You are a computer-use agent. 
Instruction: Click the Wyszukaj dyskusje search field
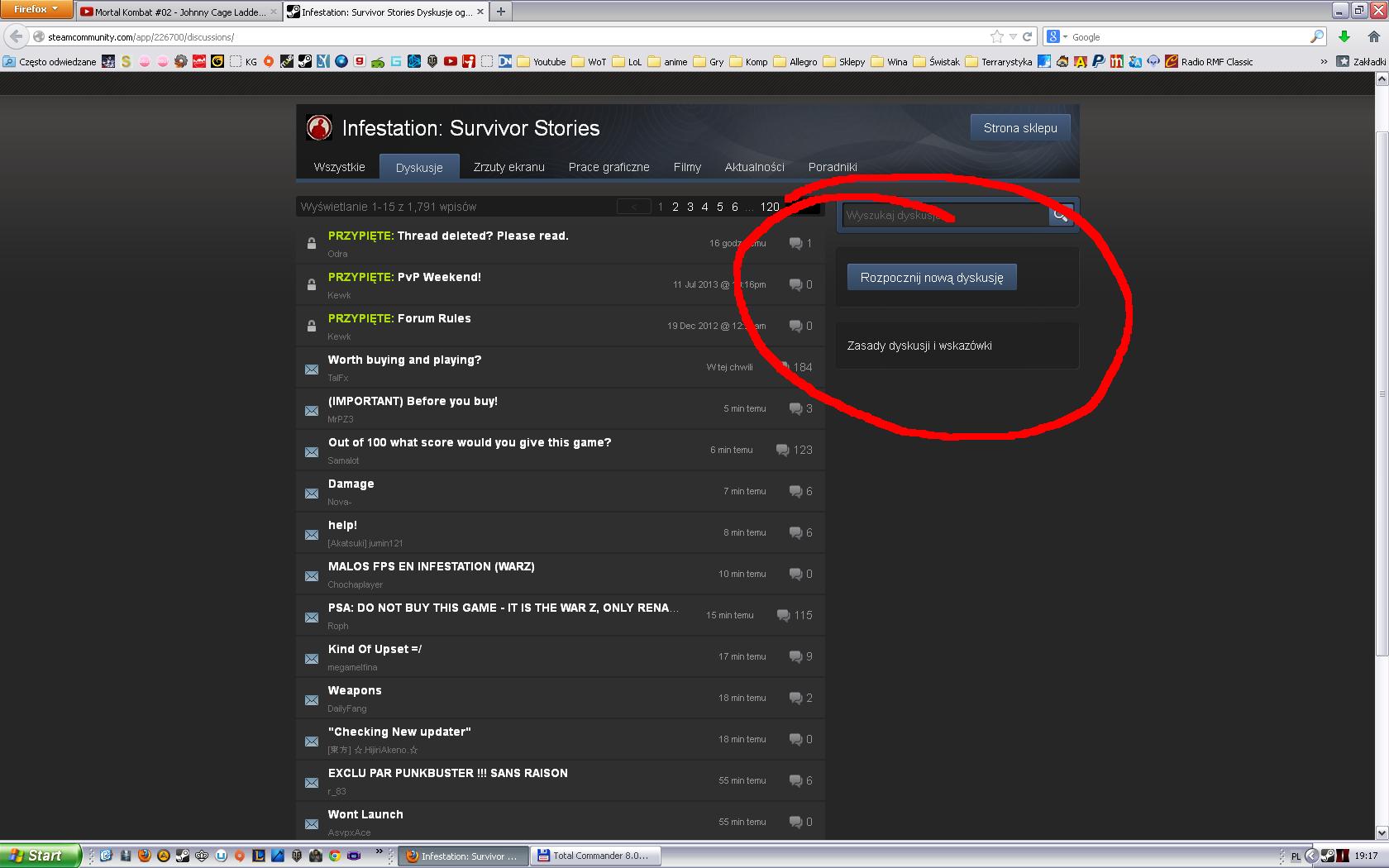coord(945,215)
